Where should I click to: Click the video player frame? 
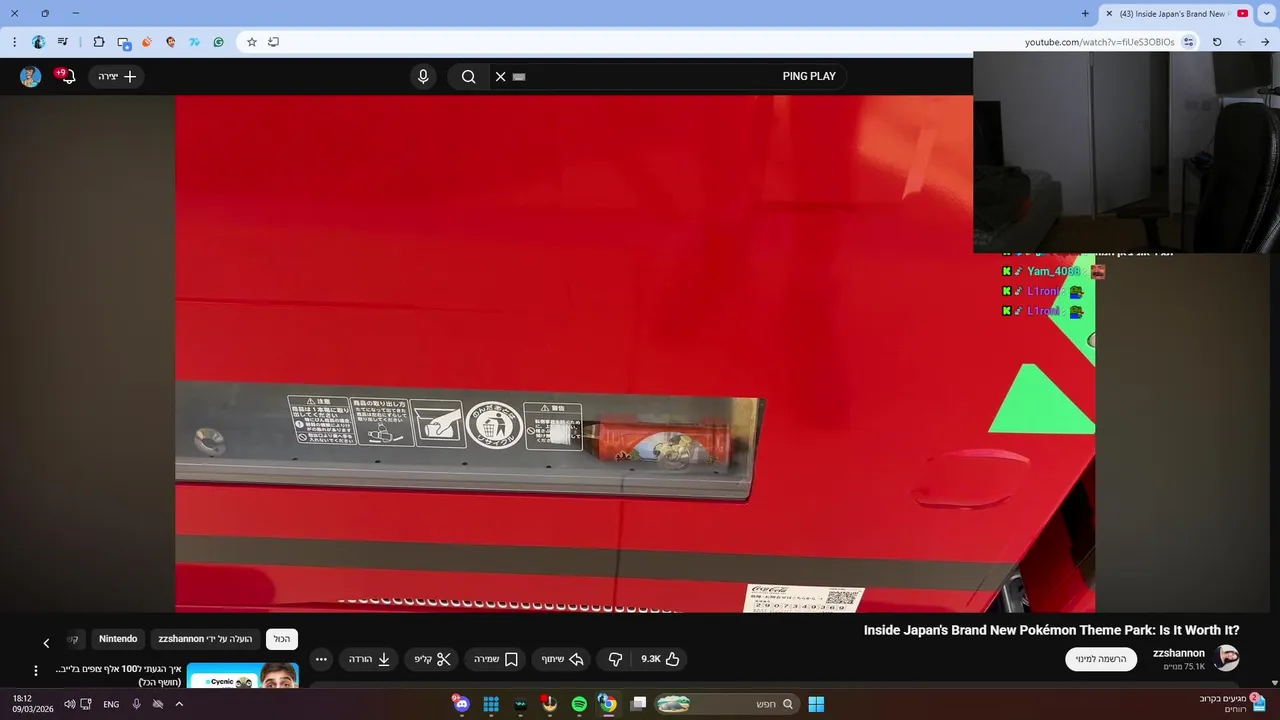[x=635, y=353]
